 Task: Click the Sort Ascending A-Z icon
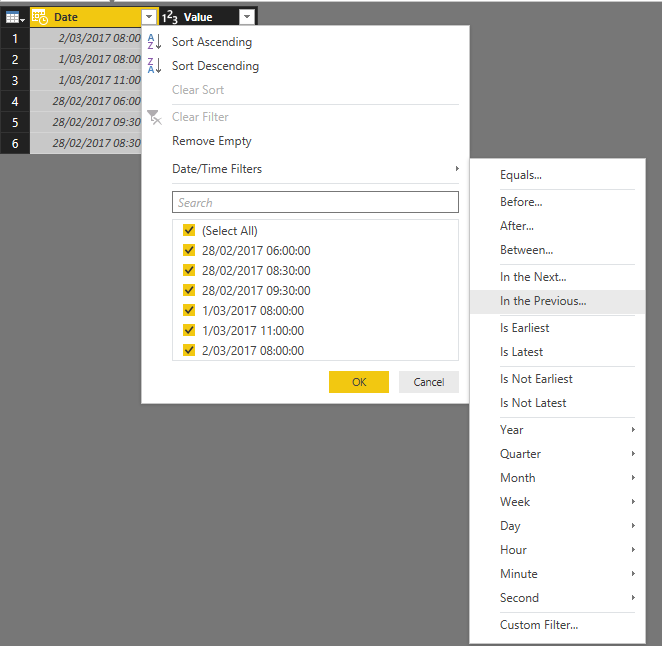click(x=154, y=42)
